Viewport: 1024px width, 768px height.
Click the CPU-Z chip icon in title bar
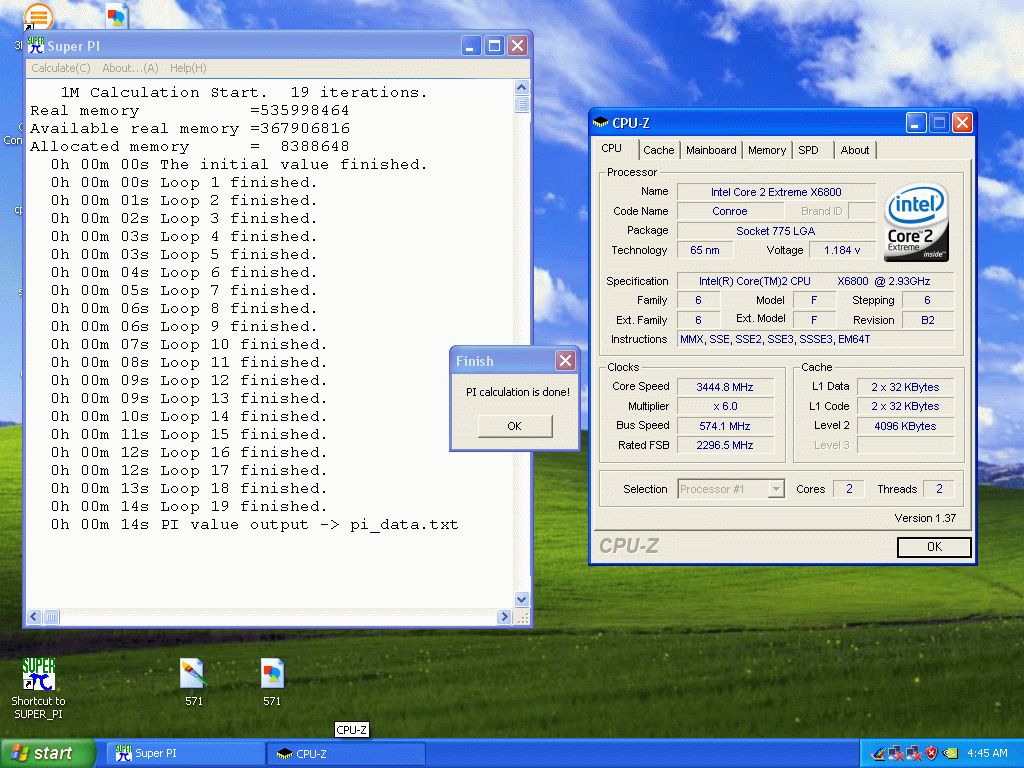(601, 123)
